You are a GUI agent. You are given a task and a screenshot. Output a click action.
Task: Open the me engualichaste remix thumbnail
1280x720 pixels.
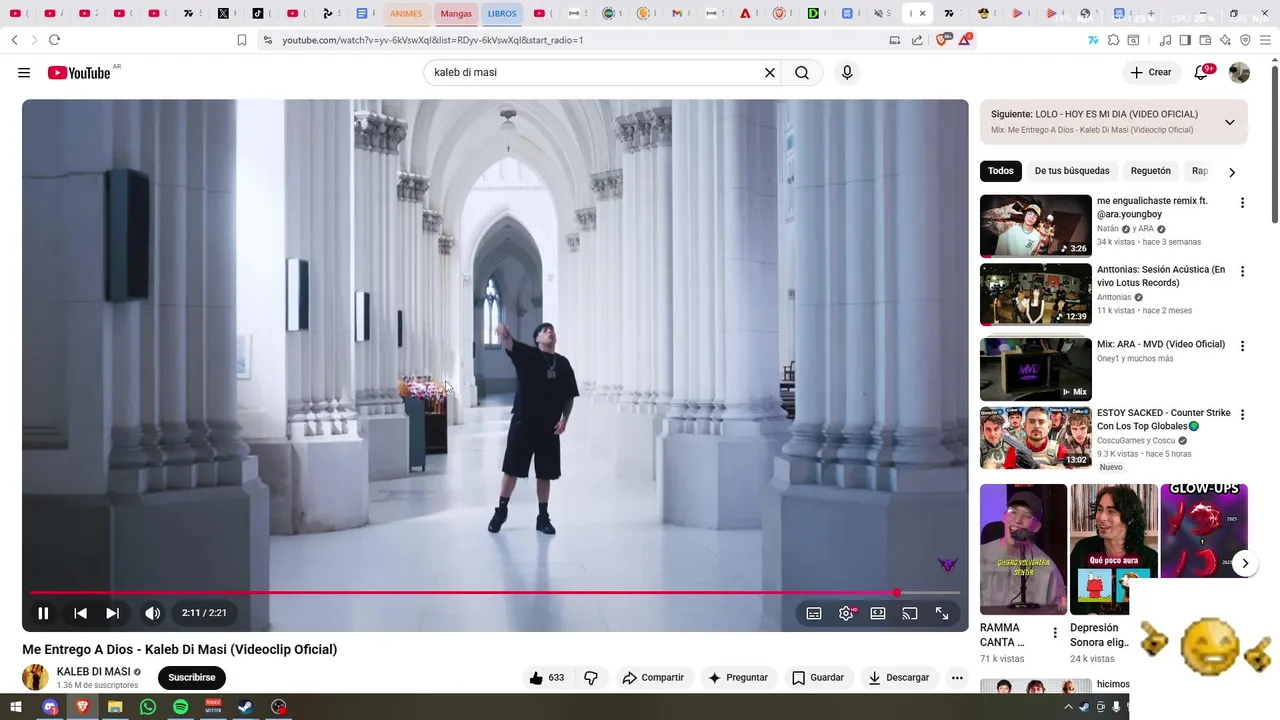pyautogui.click(x=1036, y=226)
